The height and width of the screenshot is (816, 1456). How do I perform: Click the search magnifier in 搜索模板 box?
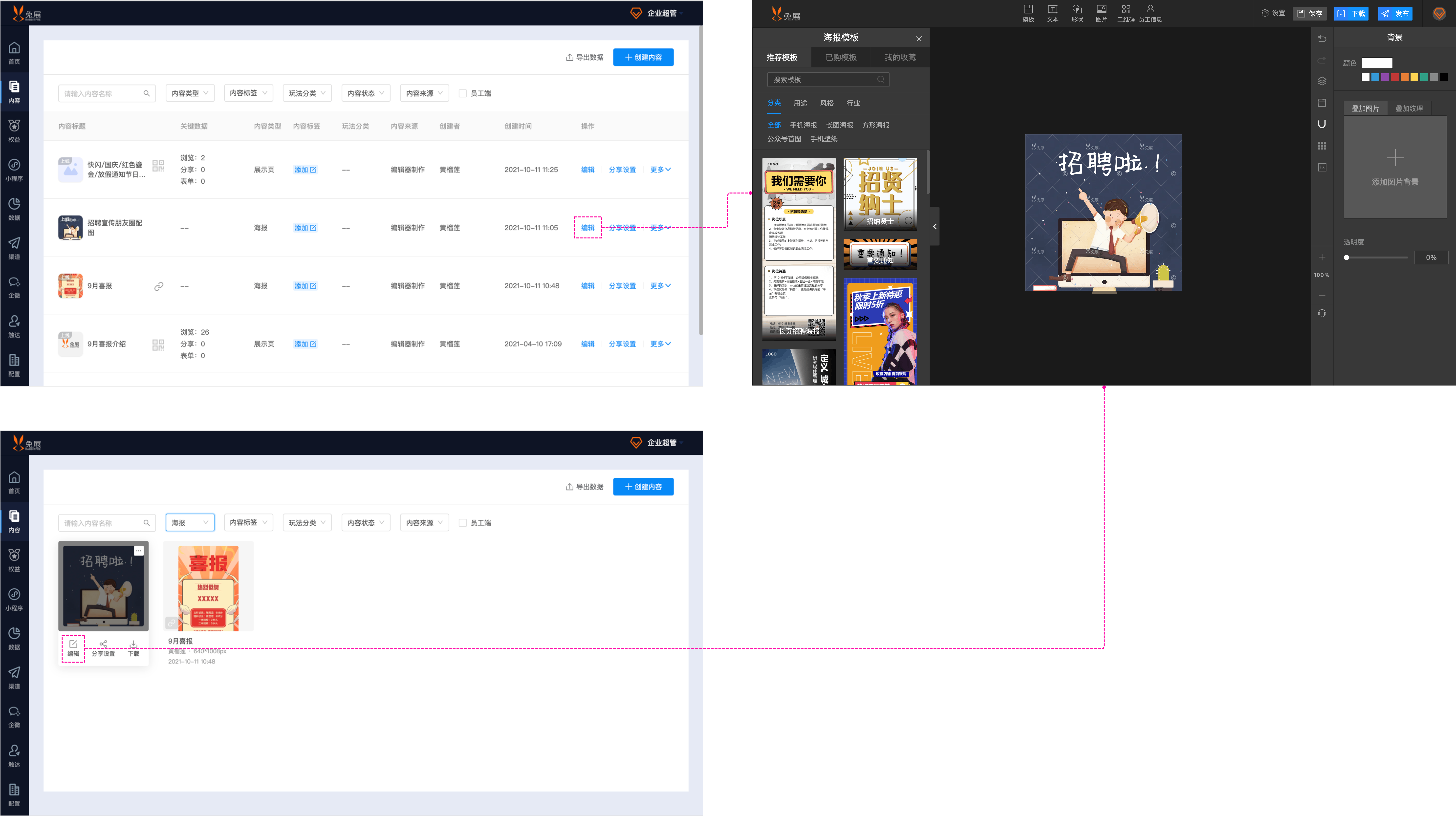pos(880,80)
